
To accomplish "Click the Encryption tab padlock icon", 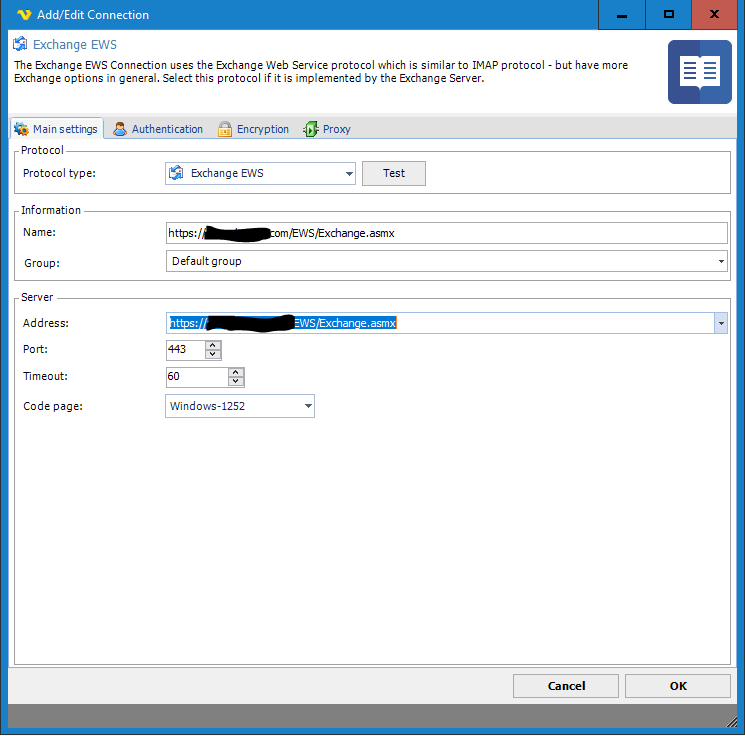I will click(x=225, y=129).
